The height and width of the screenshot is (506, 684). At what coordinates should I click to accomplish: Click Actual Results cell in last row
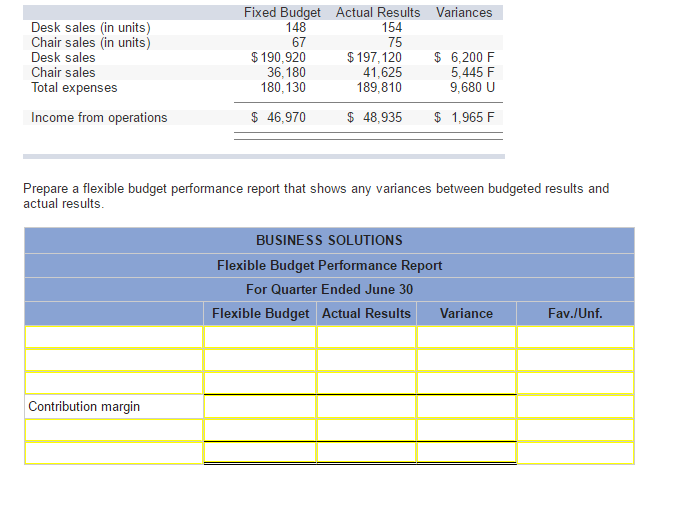pos(366,453)
